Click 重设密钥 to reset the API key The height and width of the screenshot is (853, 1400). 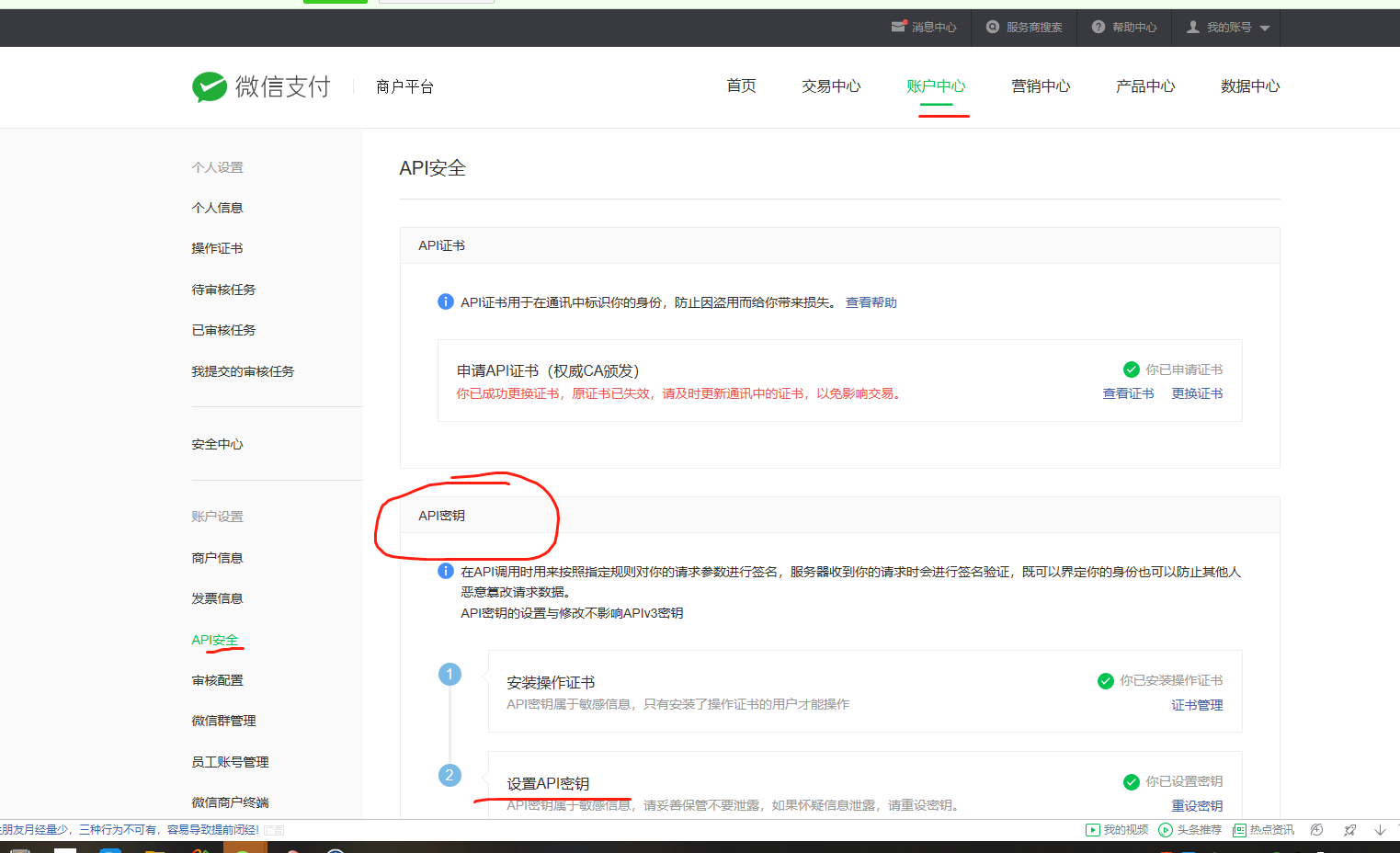tap(1197, 804)
